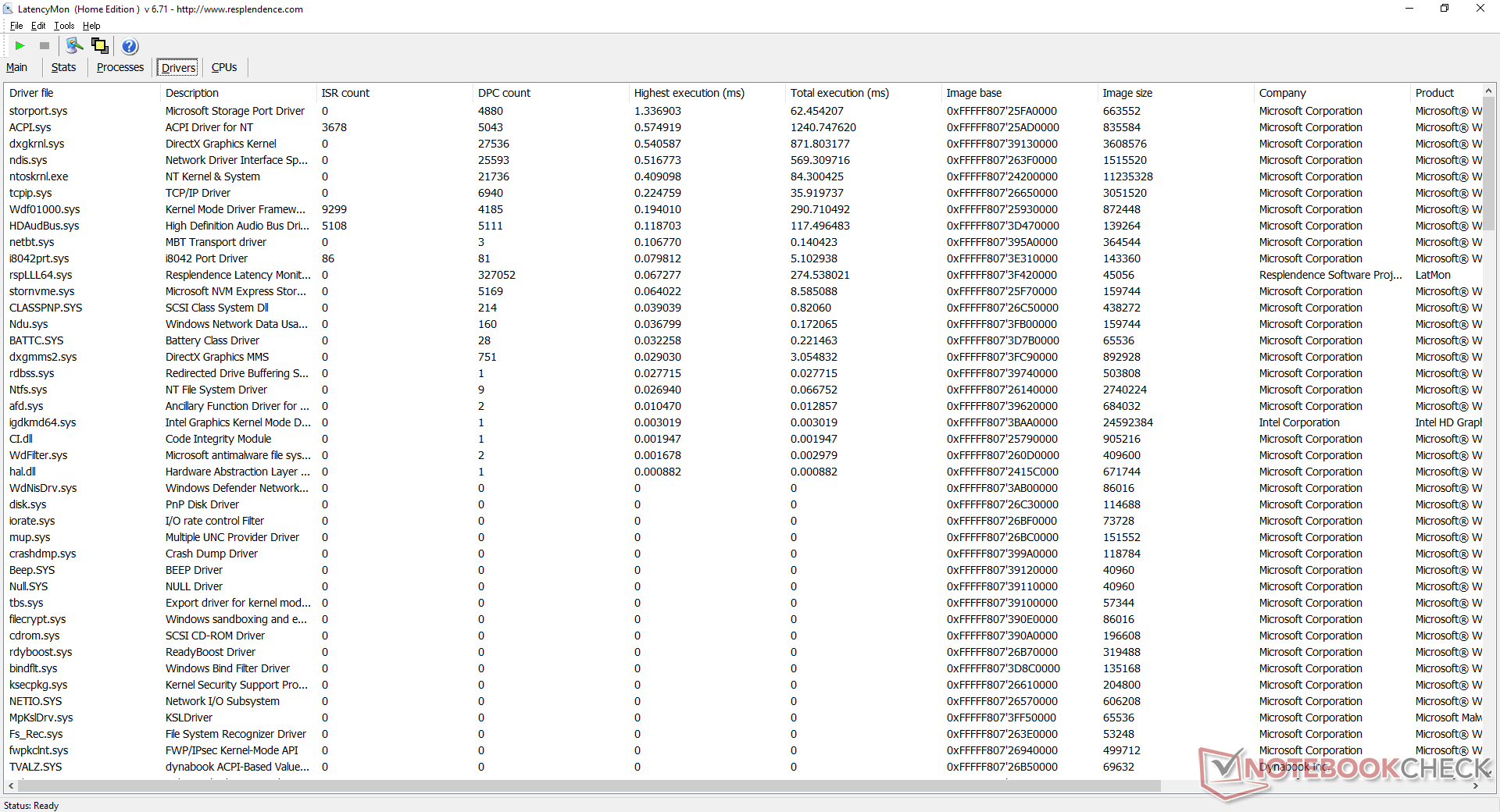1500x812 pixels.
Task: Open the Help menu
Action: pos(91,26)
